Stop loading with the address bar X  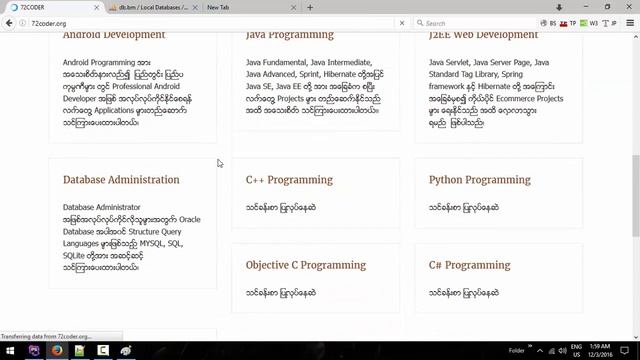(402, 23)
